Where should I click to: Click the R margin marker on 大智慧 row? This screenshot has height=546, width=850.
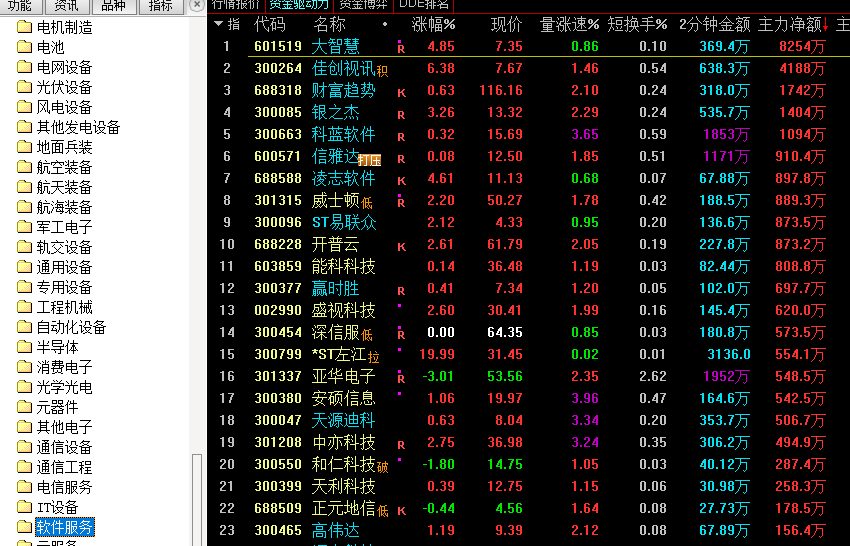click(x=401, y=49)
